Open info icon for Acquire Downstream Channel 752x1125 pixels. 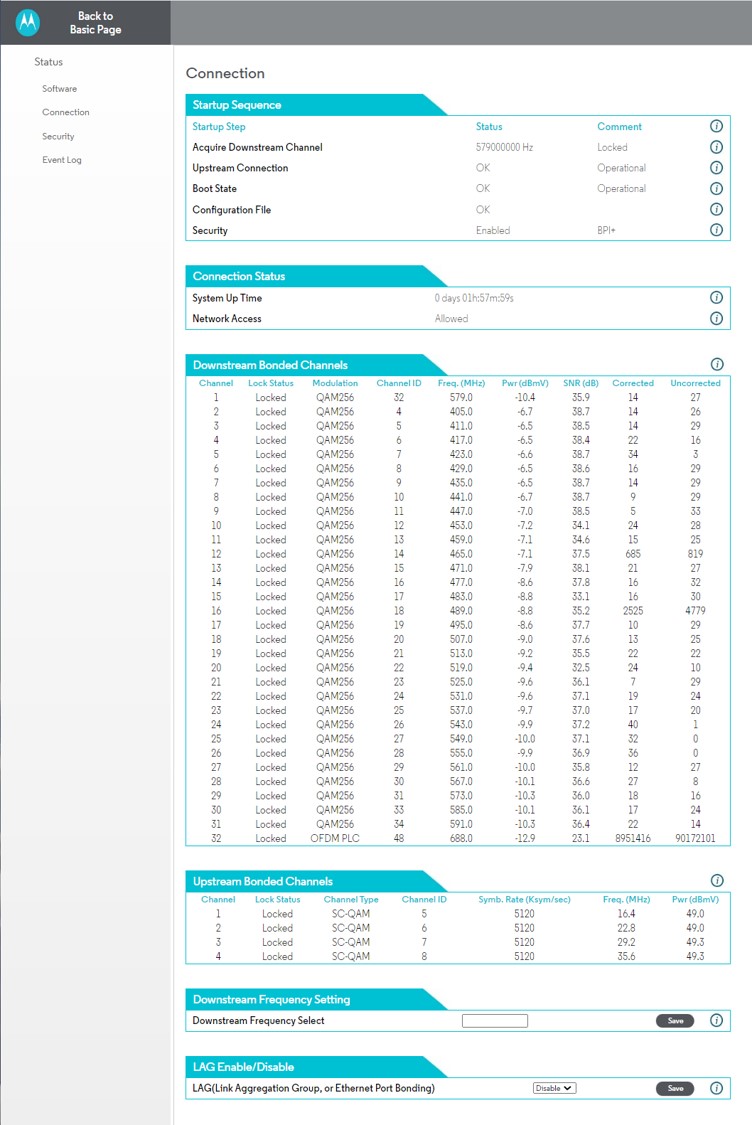click(716, 147)
